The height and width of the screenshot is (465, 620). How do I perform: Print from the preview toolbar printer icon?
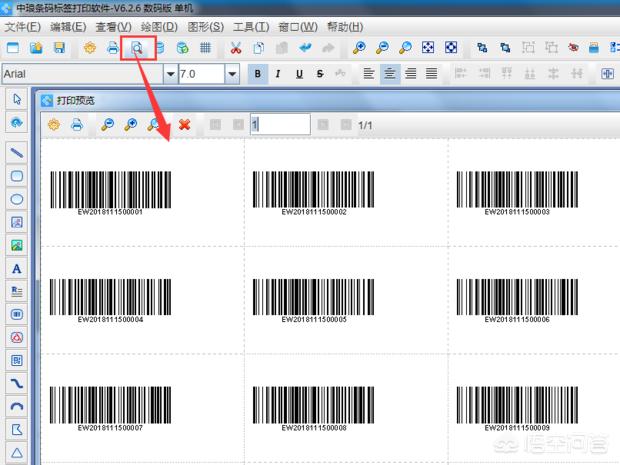77,125
